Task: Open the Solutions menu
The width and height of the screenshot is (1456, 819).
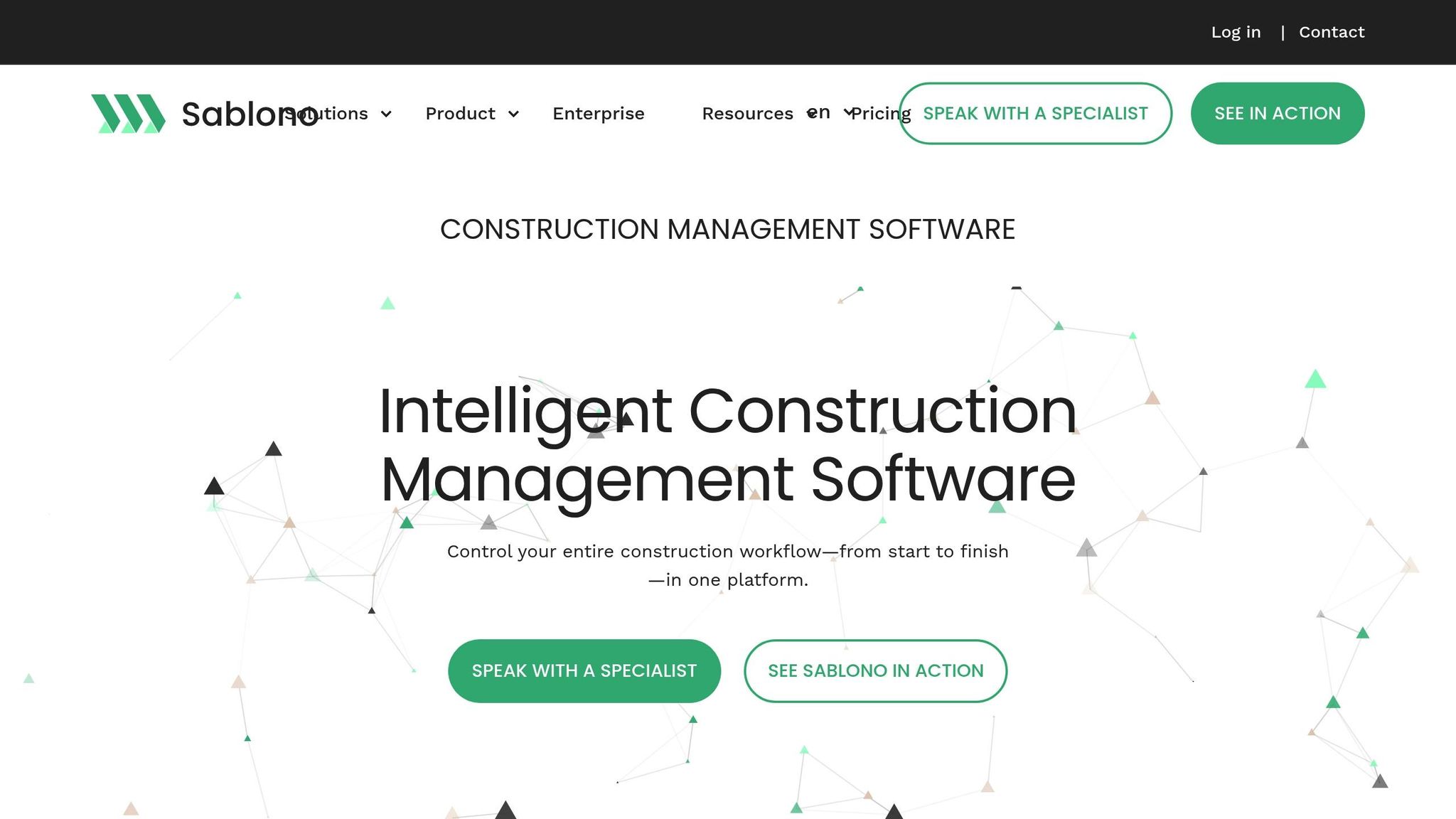Action: click(x=326, y=114)
